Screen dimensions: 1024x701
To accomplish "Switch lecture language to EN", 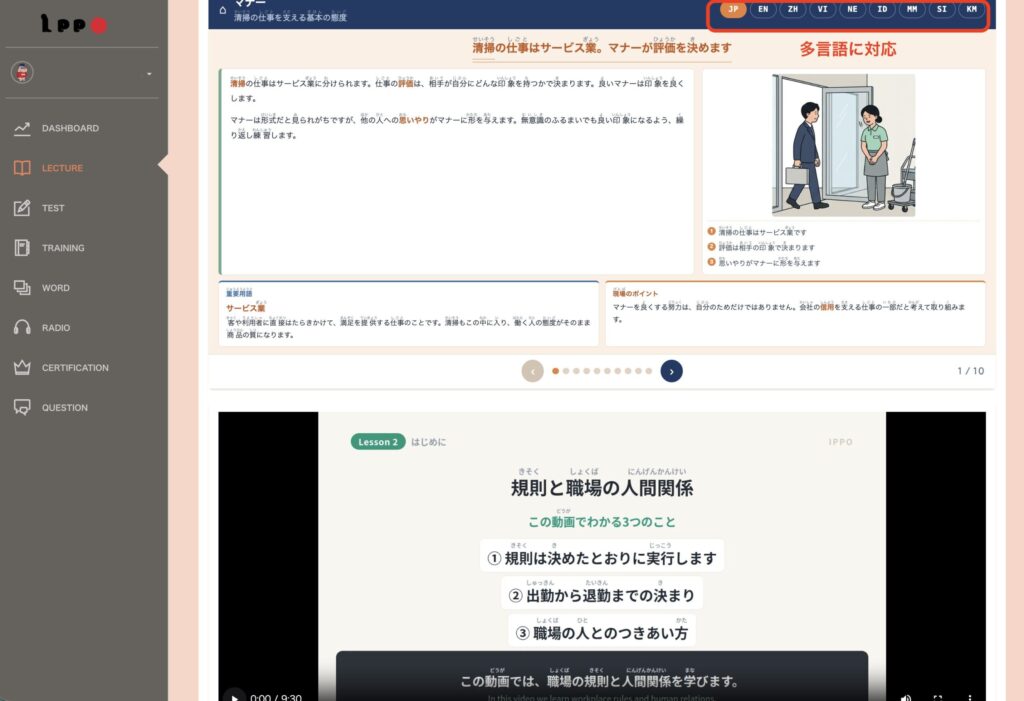I will point(763,9).
